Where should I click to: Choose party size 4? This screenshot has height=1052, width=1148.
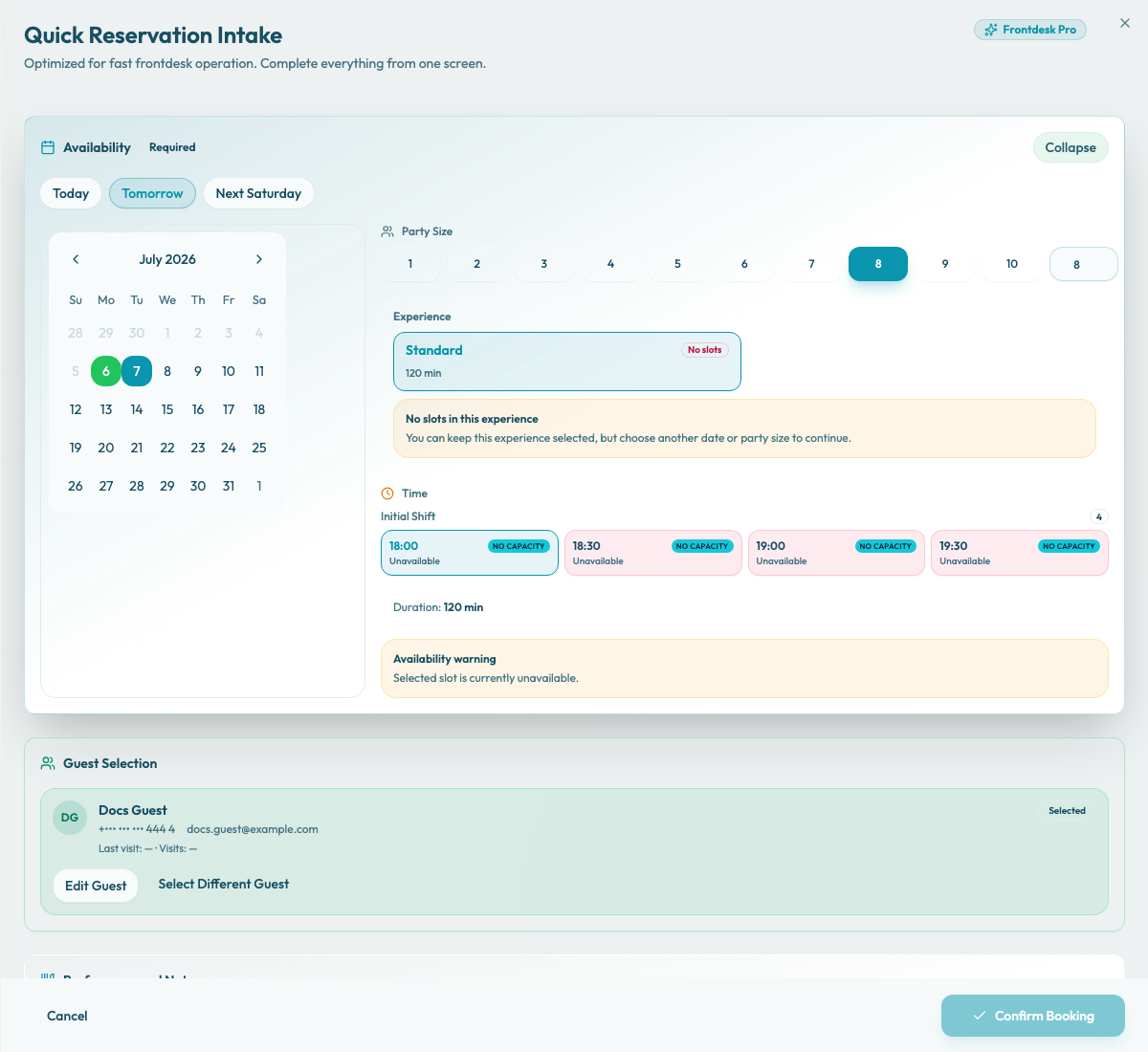point(610,264)
